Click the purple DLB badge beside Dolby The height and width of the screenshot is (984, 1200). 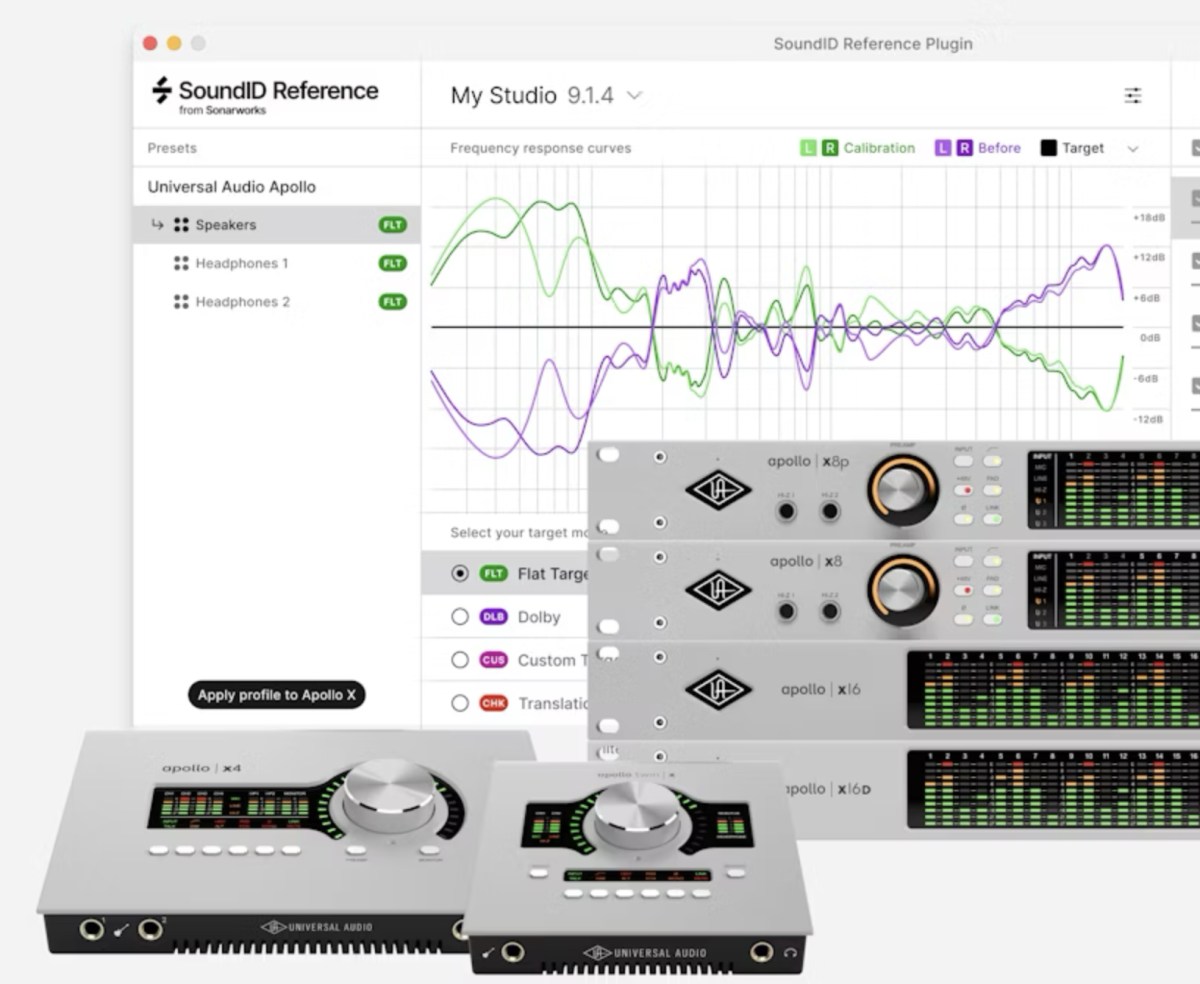494,617
